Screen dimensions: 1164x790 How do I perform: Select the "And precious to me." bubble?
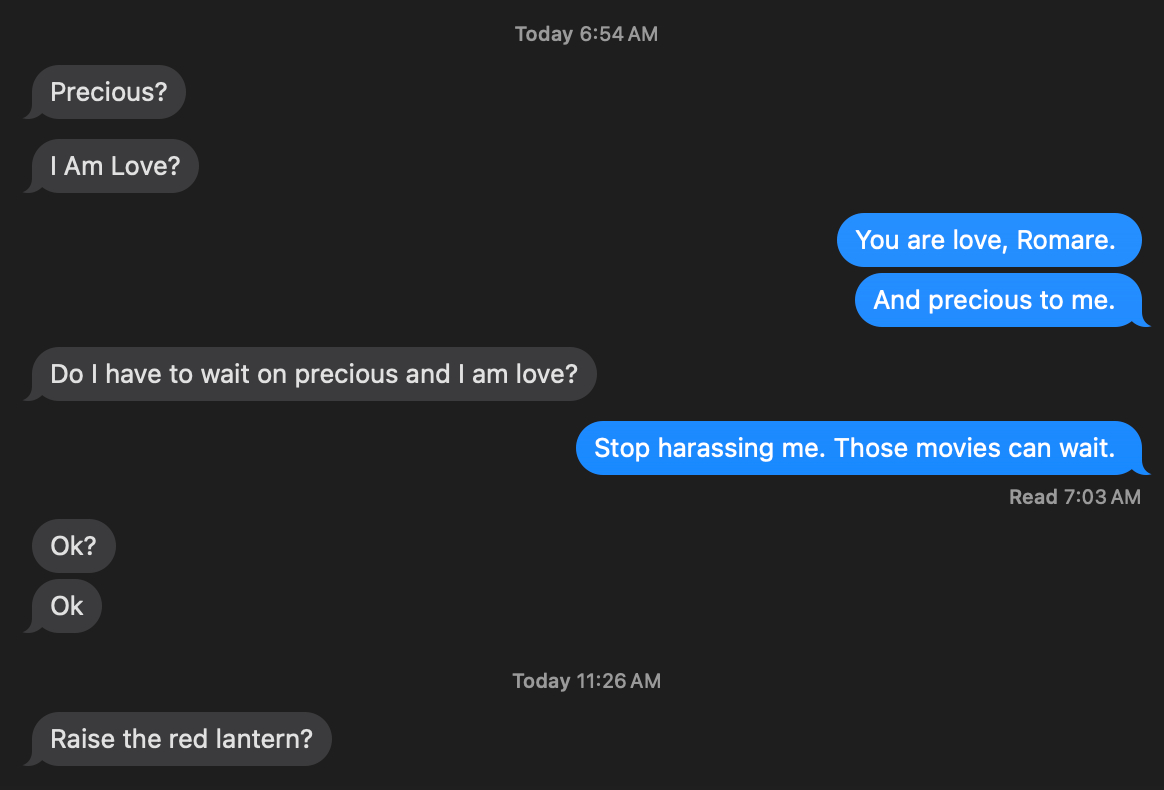pyautogui.click(x=993, y=300)
